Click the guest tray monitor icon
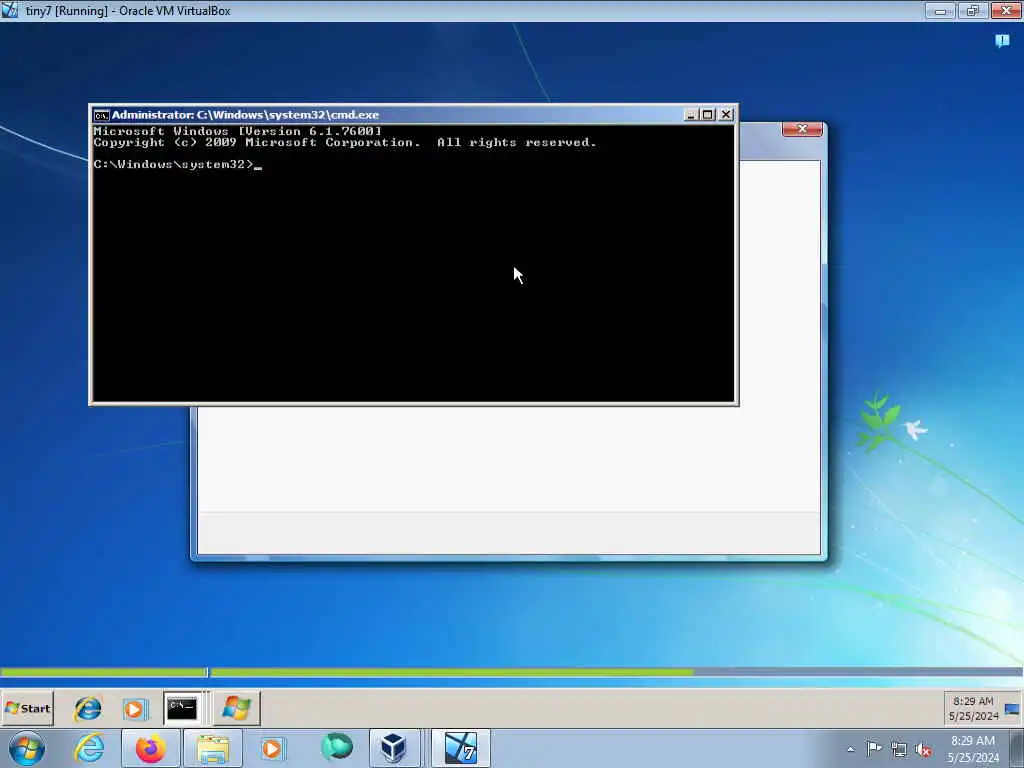 (x=1012, y=709)
